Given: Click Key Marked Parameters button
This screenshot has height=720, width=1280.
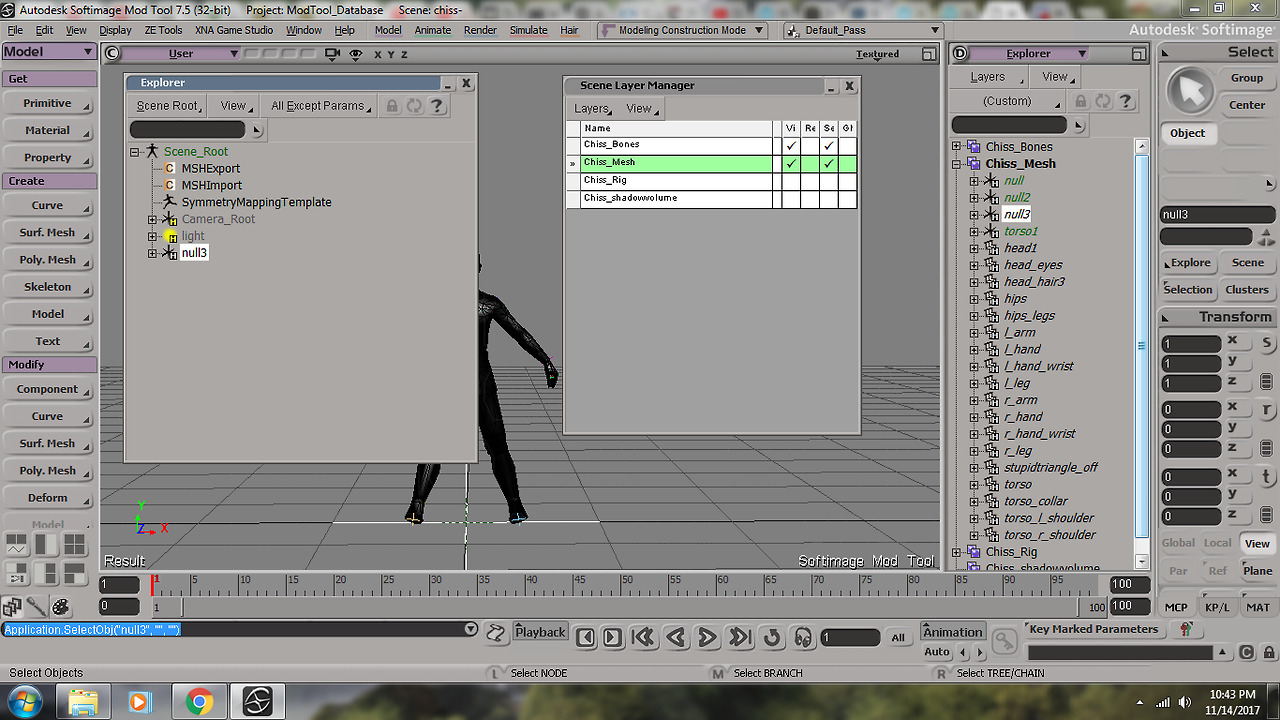Looking at the screenshot, I should click(1094, 630).
